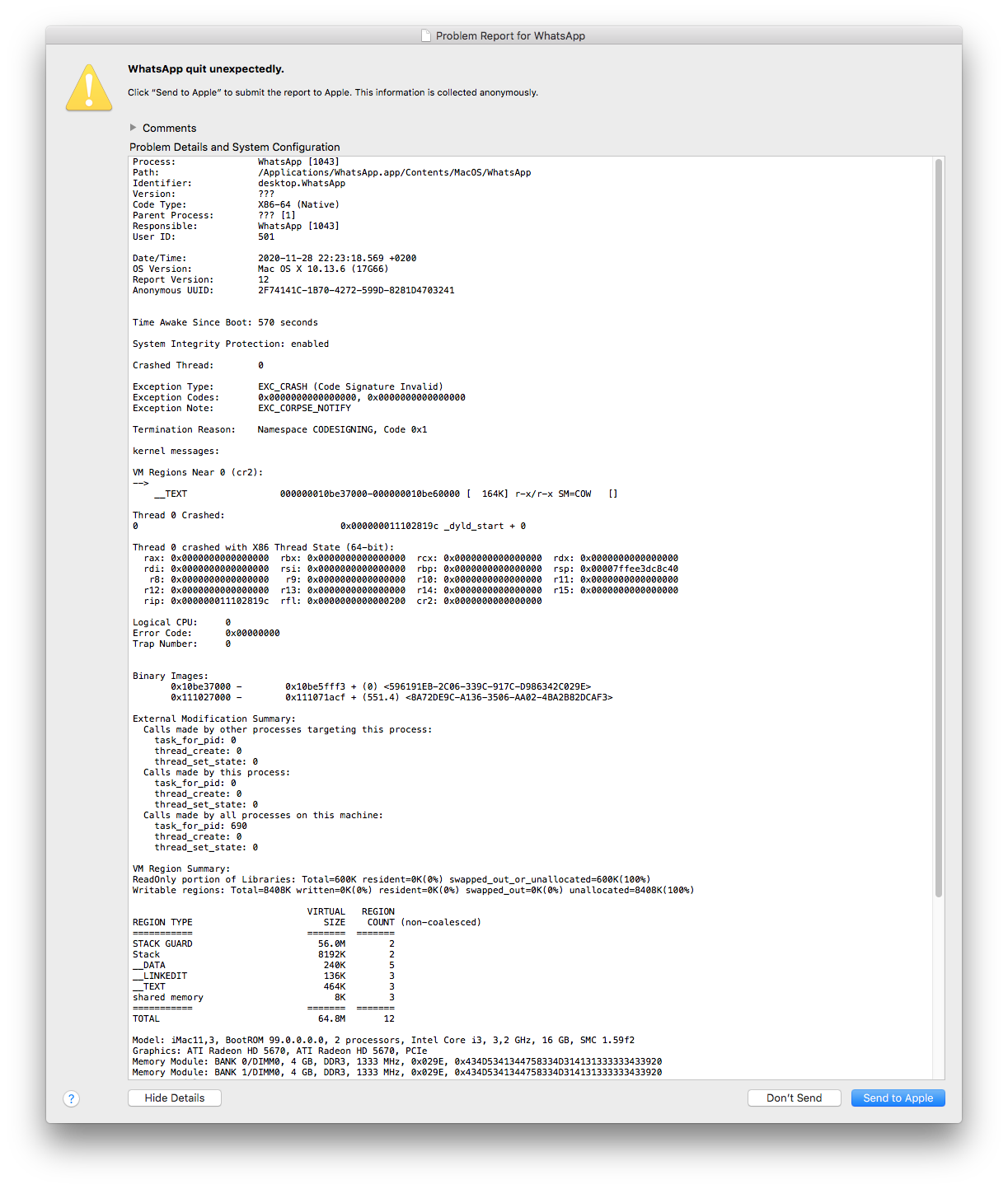Click the Date/Time value 2020-11-28 22:23:18.569
The image size is (1008, 1189).
[321, 259]
